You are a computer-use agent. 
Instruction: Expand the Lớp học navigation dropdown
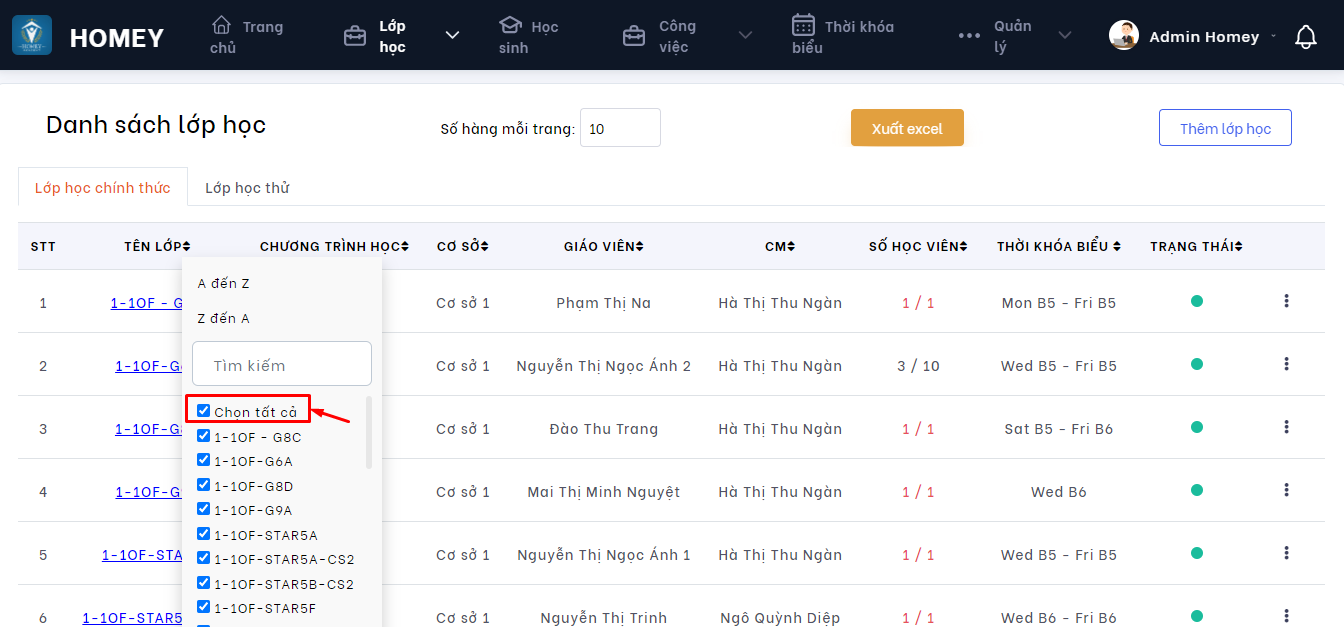(452, 36)
